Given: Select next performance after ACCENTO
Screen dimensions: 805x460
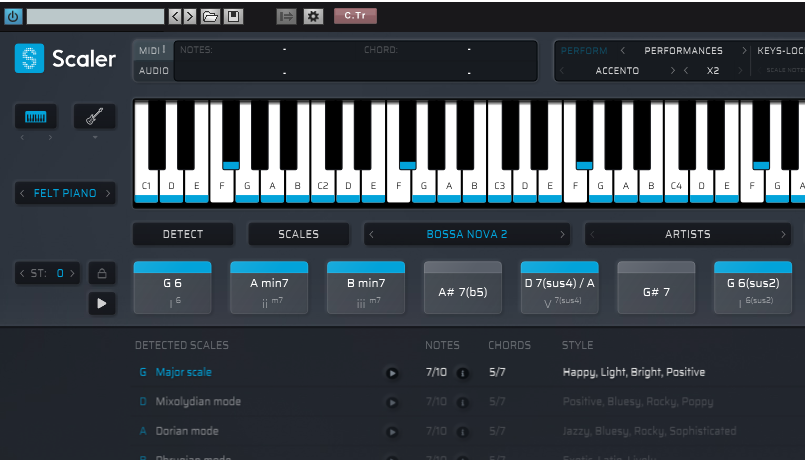Looking at the screenshot, I should click(x=673, y=71).
